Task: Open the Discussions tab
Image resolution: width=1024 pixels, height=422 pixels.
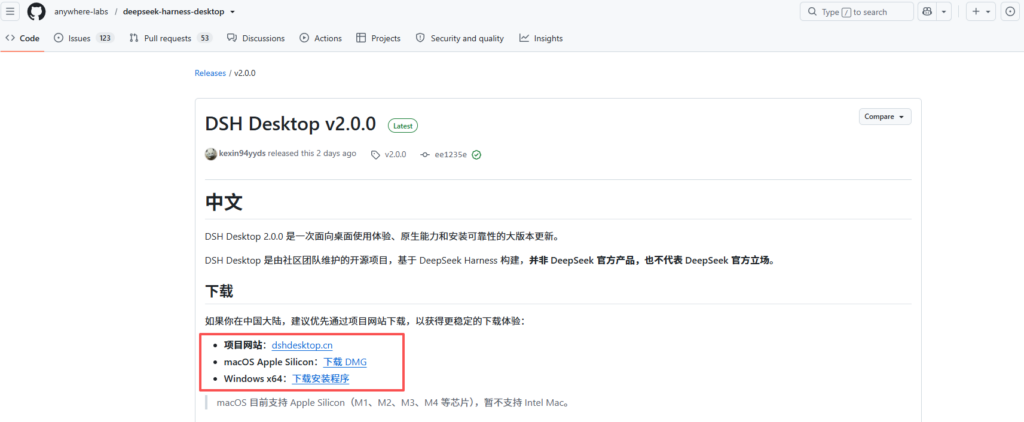Action: coord(256,39)
